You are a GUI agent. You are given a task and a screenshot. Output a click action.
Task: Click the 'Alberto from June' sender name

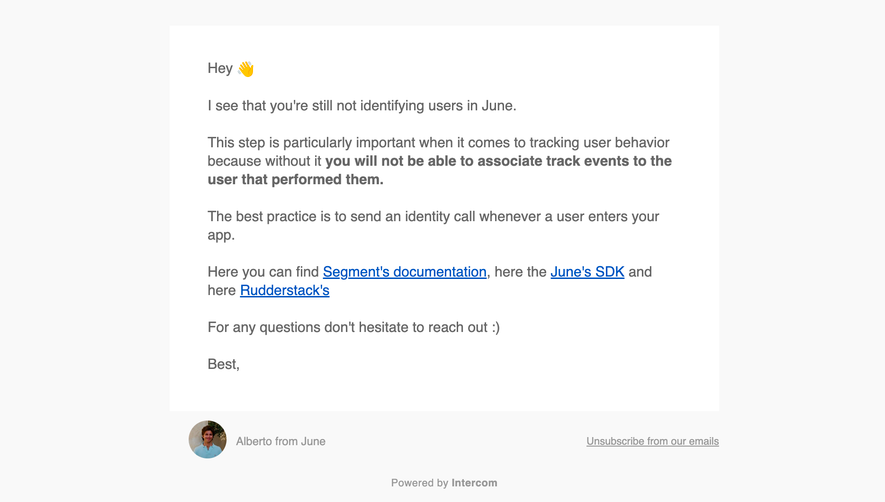point(281,442)
